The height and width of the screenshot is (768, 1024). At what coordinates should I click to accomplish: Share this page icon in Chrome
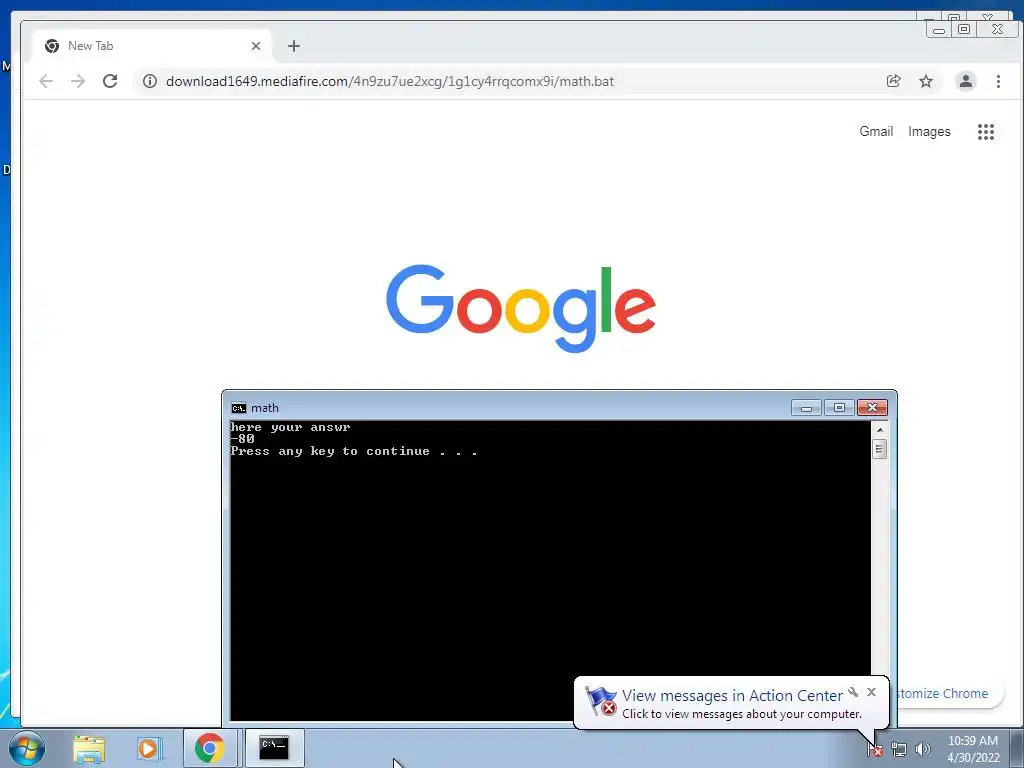(x=893, y=81)
